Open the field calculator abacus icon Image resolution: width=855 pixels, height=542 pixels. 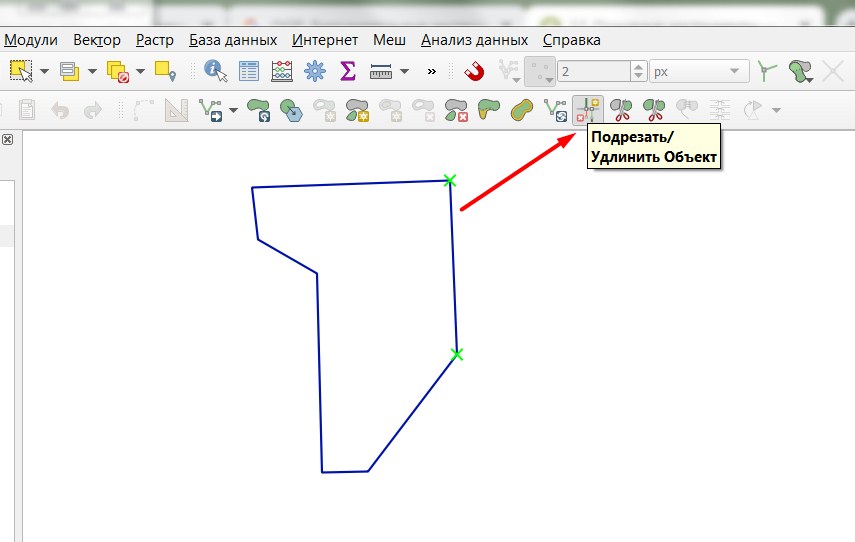point(282,71)
